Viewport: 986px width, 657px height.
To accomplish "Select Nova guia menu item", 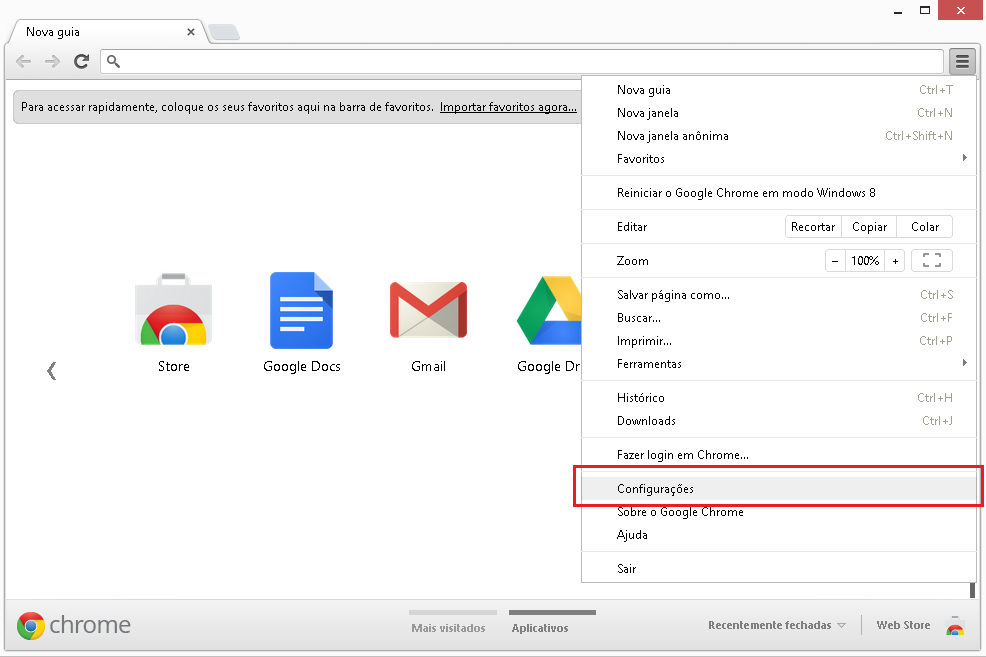I will pos(778,90).
